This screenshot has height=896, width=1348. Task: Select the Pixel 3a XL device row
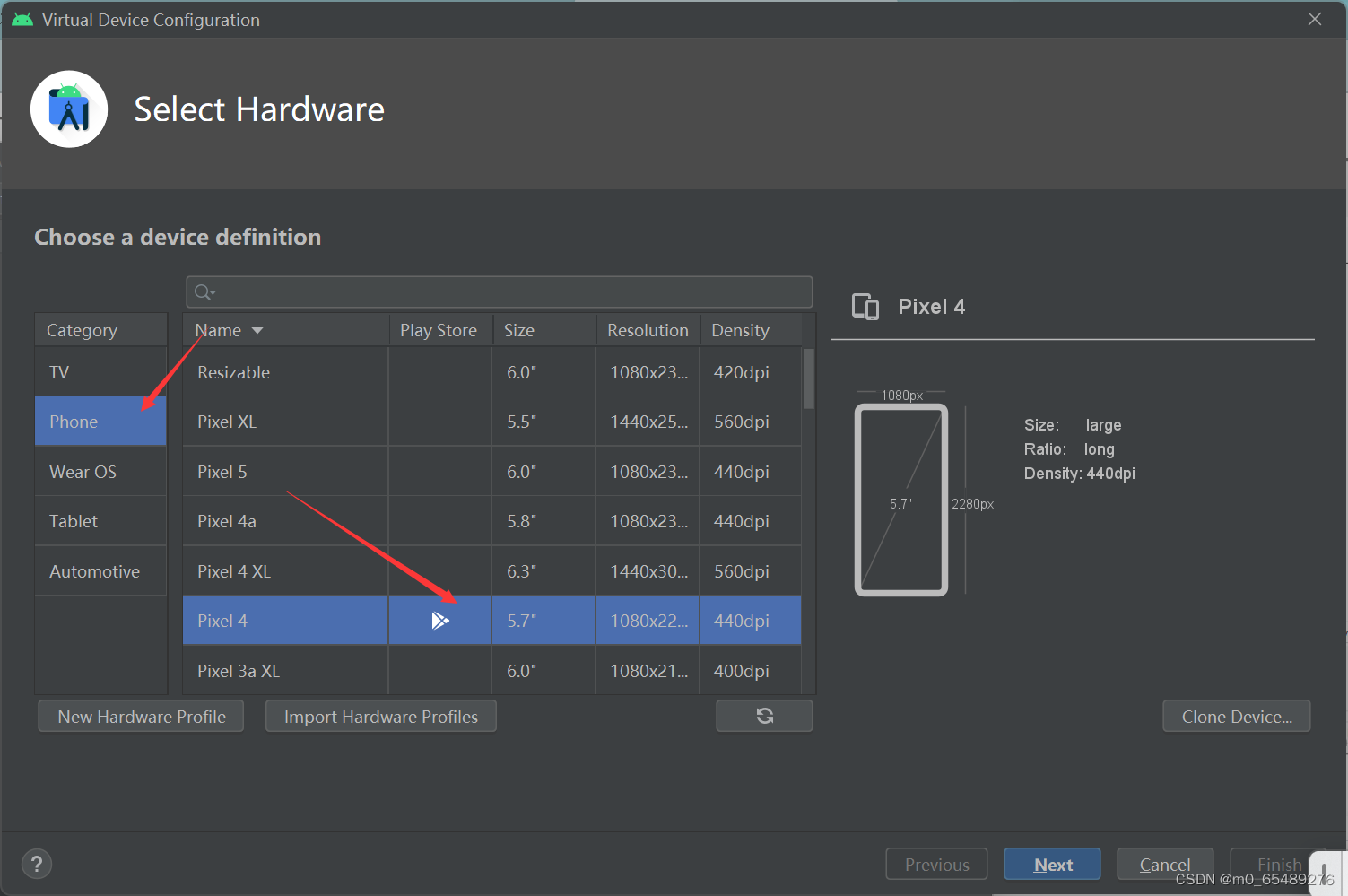491,671
